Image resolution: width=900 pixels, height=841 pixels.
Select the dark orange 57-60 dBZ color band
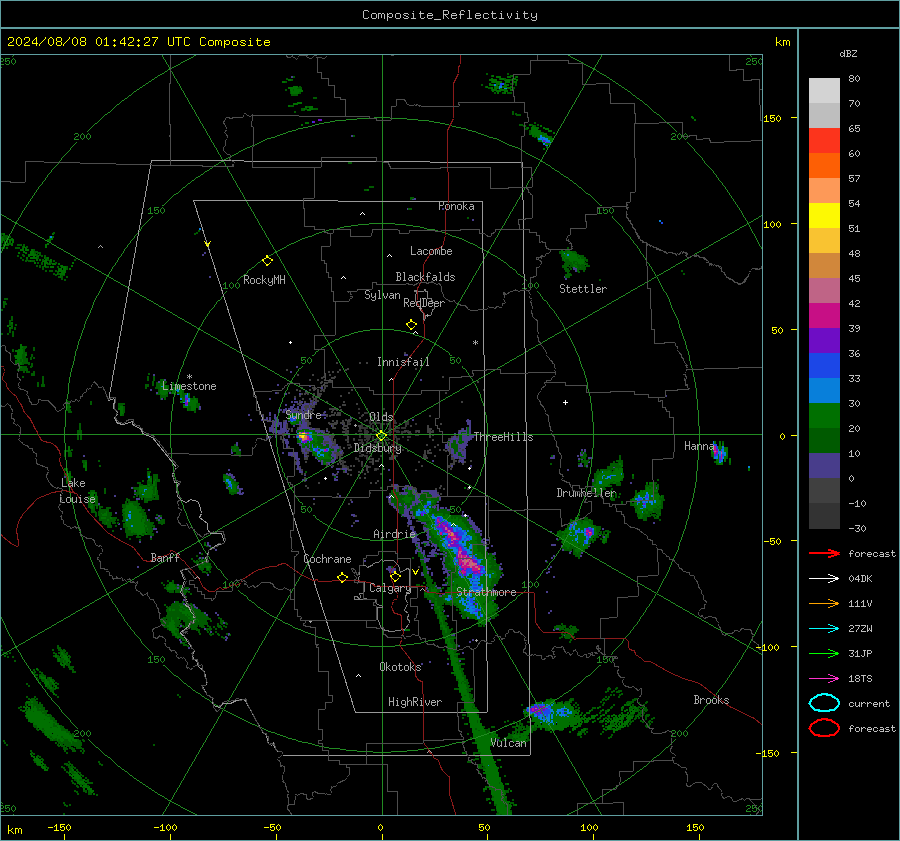[x=824, y=166]
